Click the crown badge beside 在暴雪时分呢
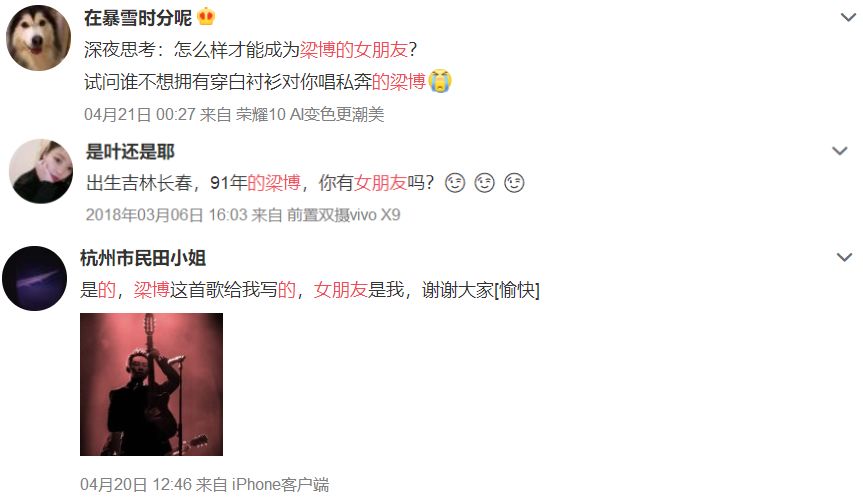 [x=206, y=17]
